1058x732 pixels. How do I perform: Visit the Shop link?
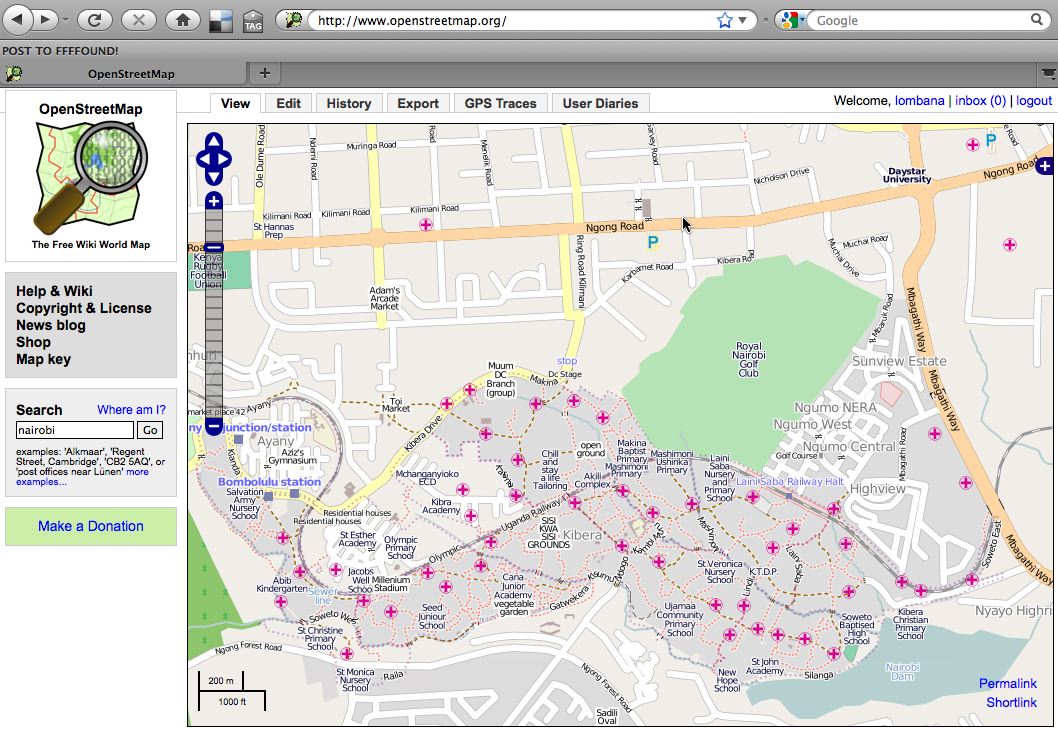(x=33, y=342)
